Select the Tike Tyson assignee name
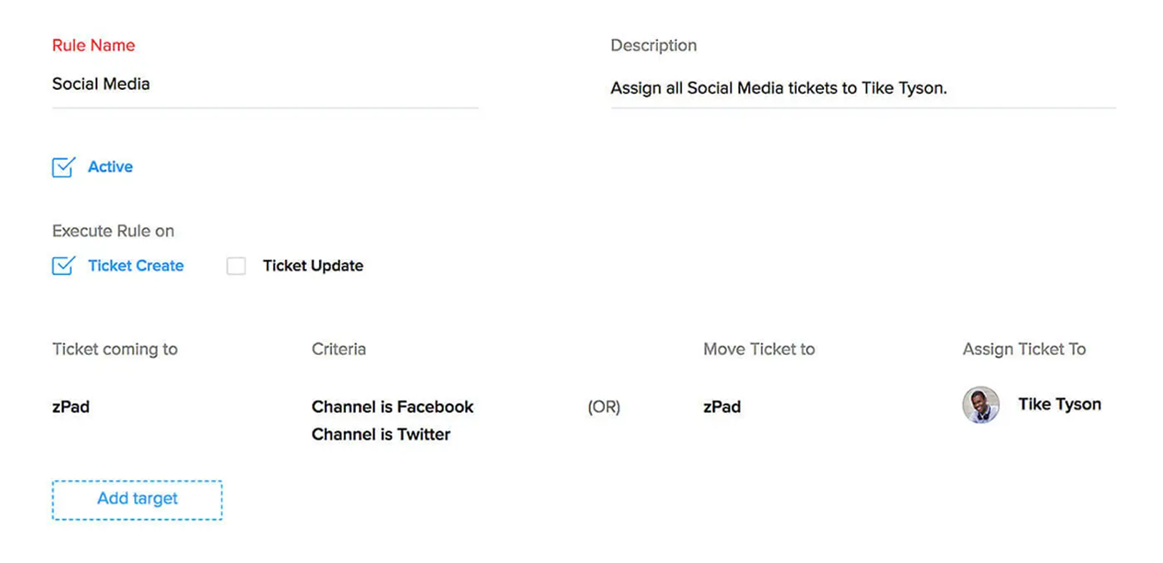This screenshot has height=563, width=1163. (1059, 404)
